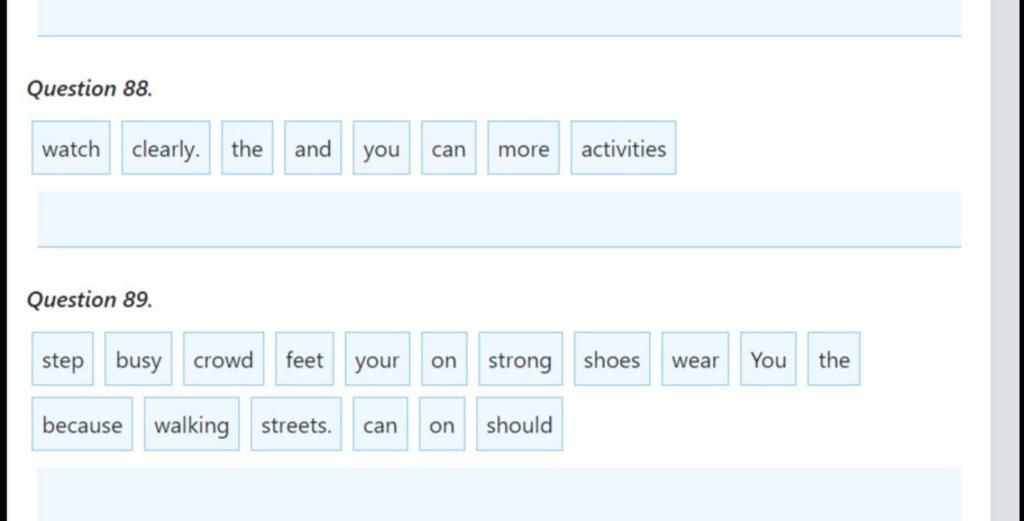1024x521 pixels.
Task: Pick the "walking" word tile
Action: (191, 425)
